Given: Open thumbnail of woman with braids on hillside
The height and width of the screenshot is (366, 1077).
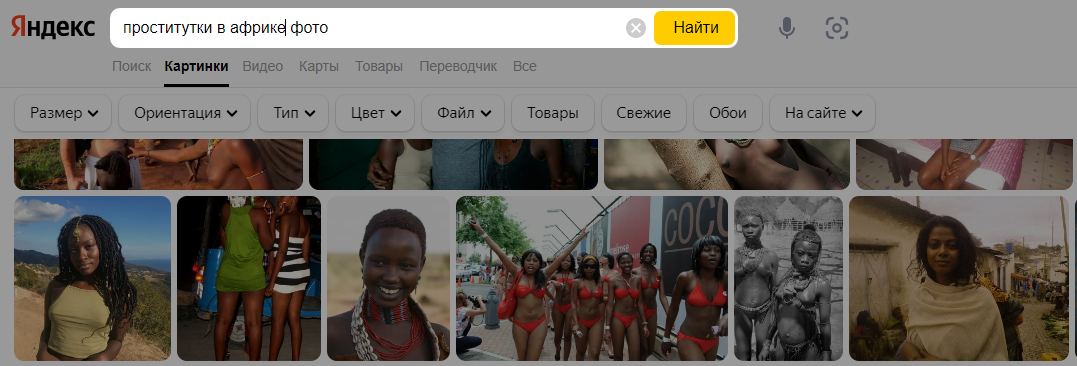Looking at the screenshot, I should [93, 278].
